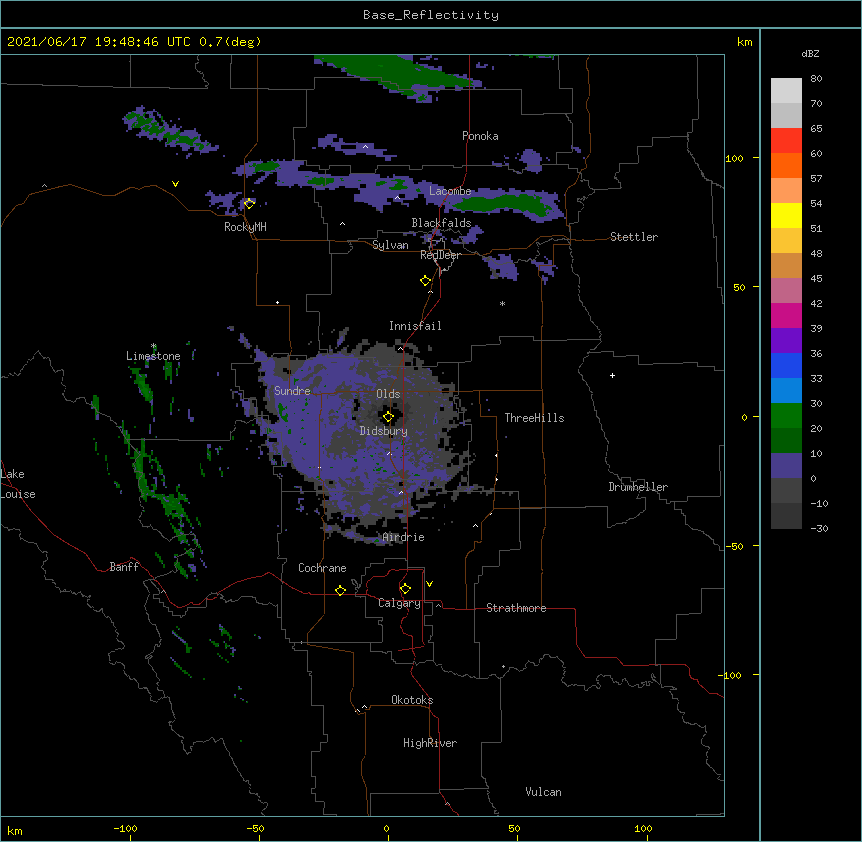Click the Sylvan label on the map

(390, 245)
